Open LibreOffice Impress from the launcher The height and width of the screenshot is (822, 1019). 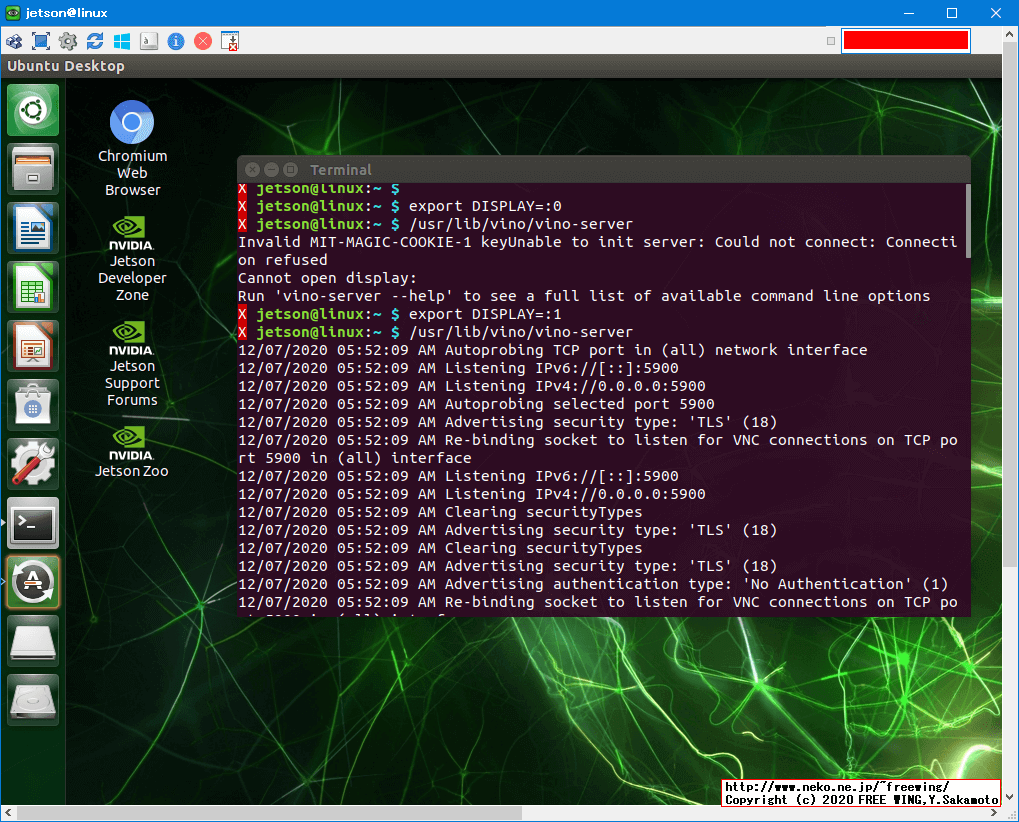(x=33, y=345)
